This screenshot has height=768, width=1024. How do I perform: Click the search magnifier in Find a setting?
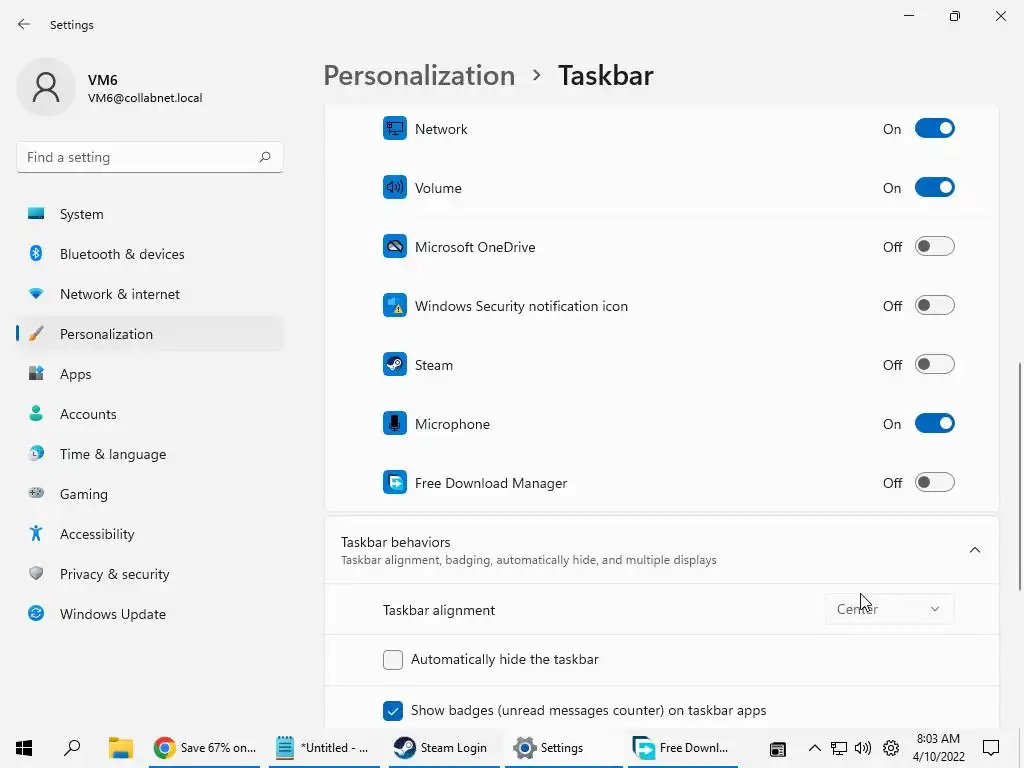pyautogui.click(x=264, y=157)
